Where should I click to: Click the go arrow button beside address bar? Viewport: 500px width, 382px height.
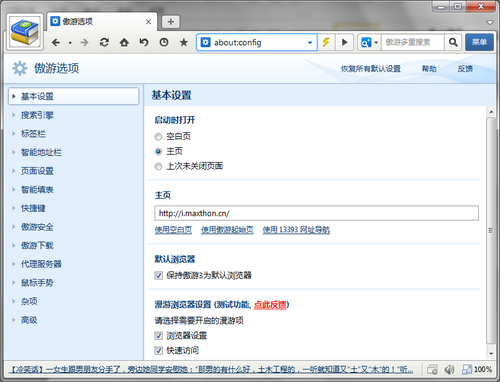[x=344, y=42]
